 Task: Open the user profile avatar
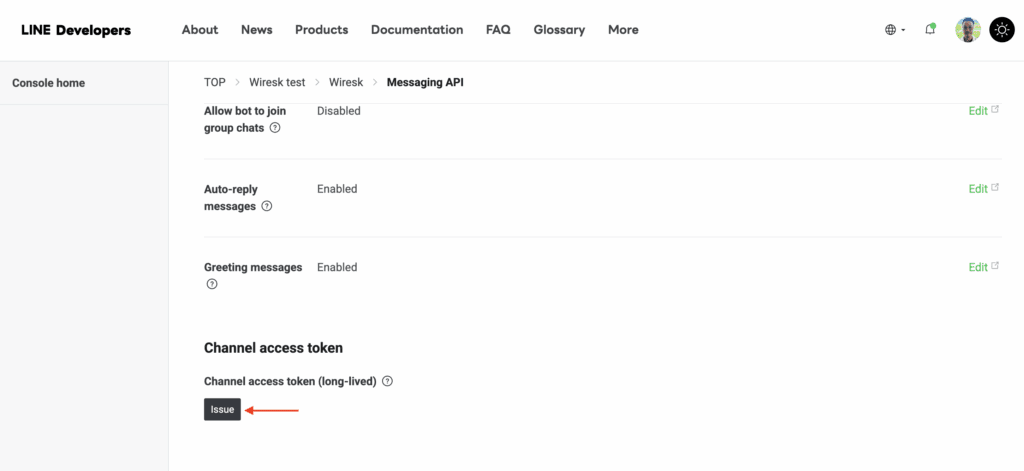coord(968,30)
